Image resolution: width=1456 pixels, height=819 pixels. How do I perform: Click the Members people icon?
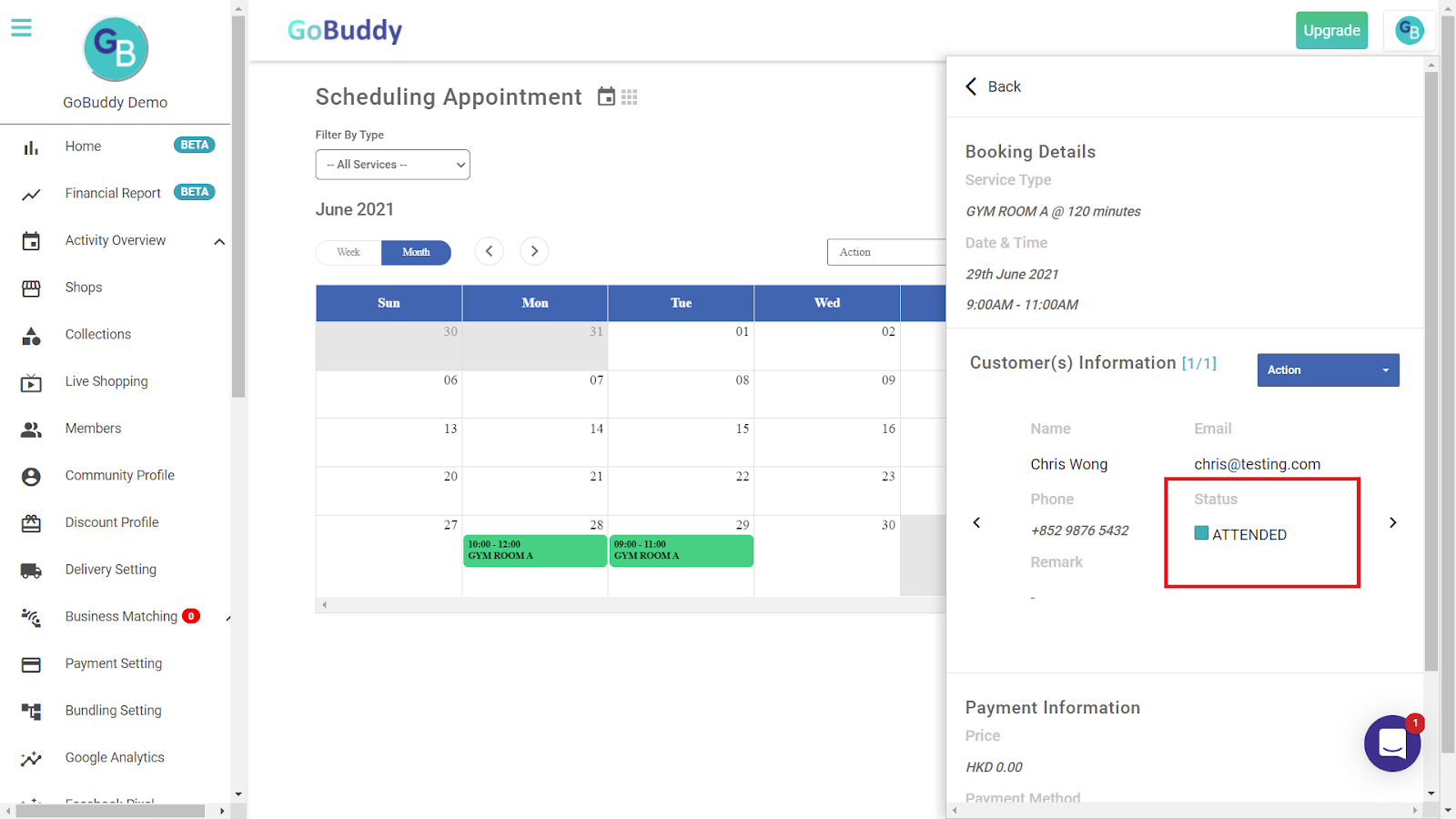31,430
